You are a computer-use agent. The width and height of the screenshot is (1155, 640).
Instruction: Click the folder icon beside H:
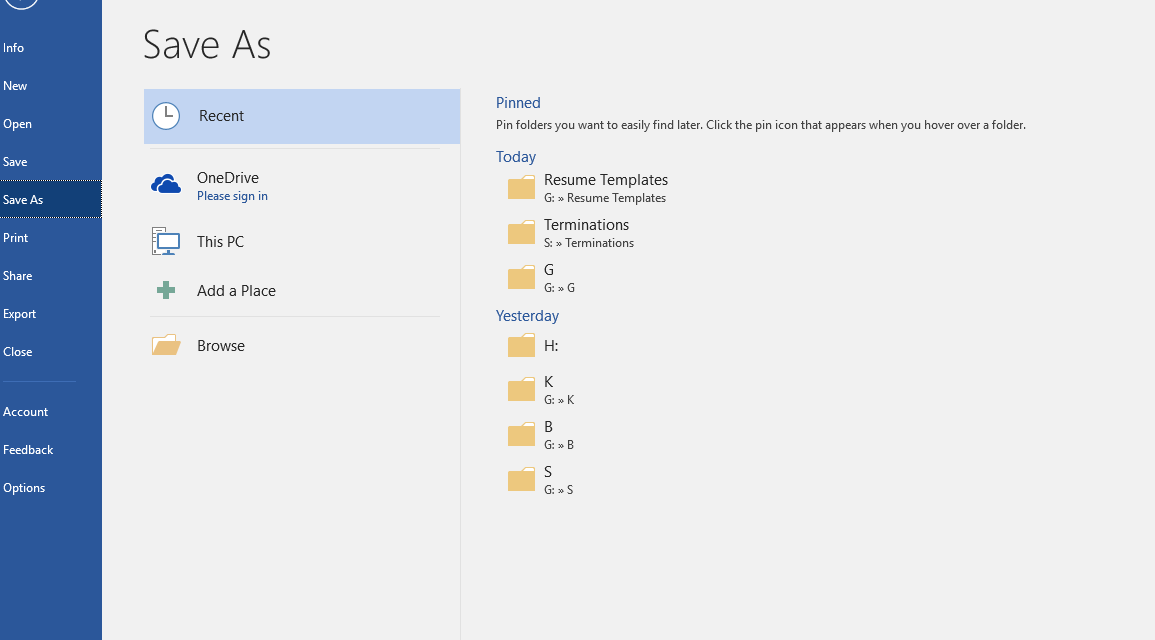tap(522, 345)
